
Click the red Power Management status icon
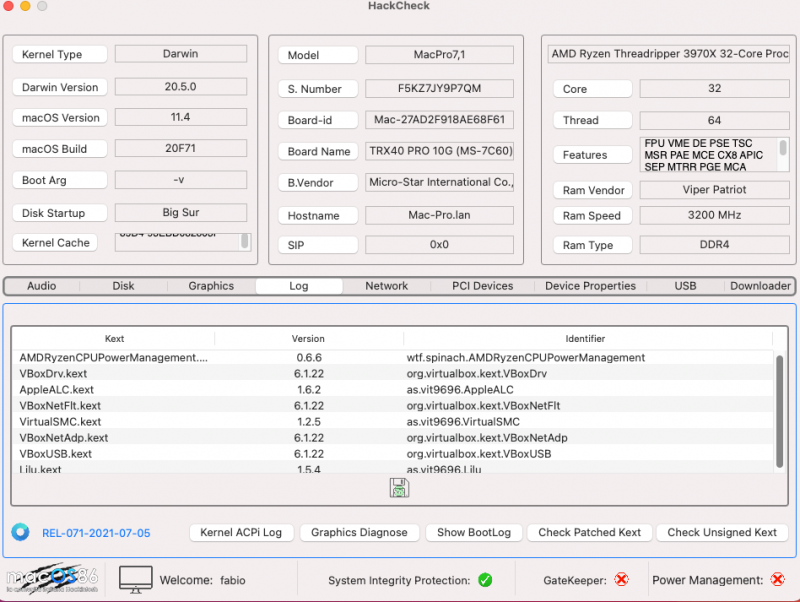pyautogui.click(x=778, y=580)
